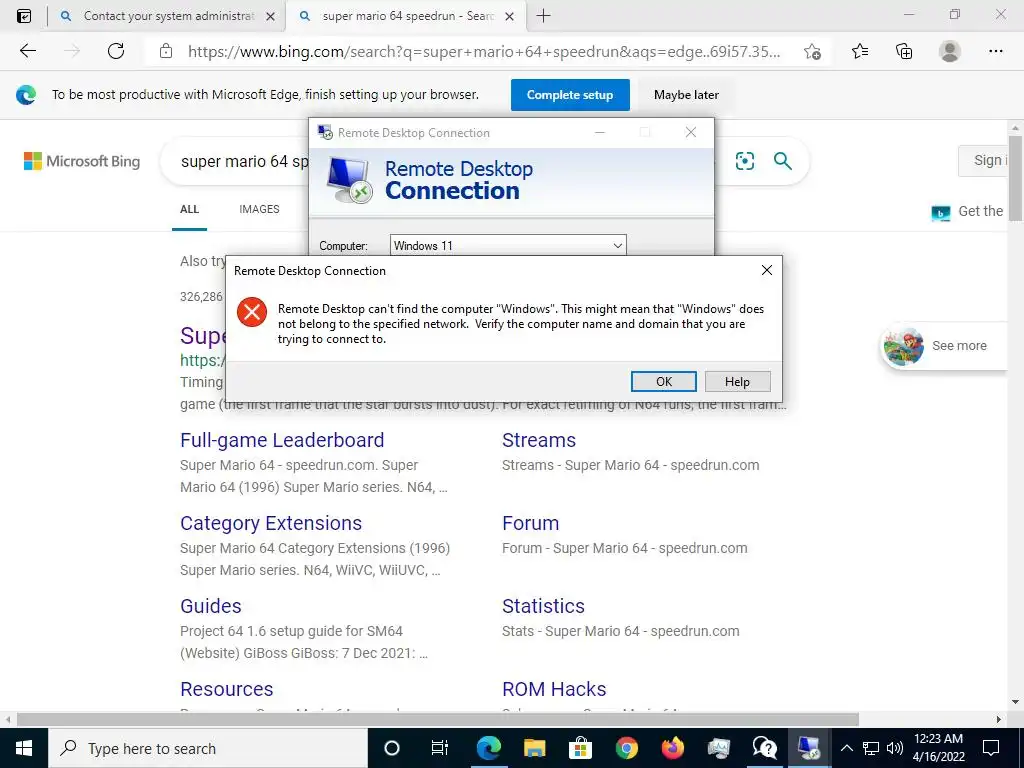The height and width of the screenshot is (768, 1024).
Task: Open the Statistics link
Action: point(543,606)
